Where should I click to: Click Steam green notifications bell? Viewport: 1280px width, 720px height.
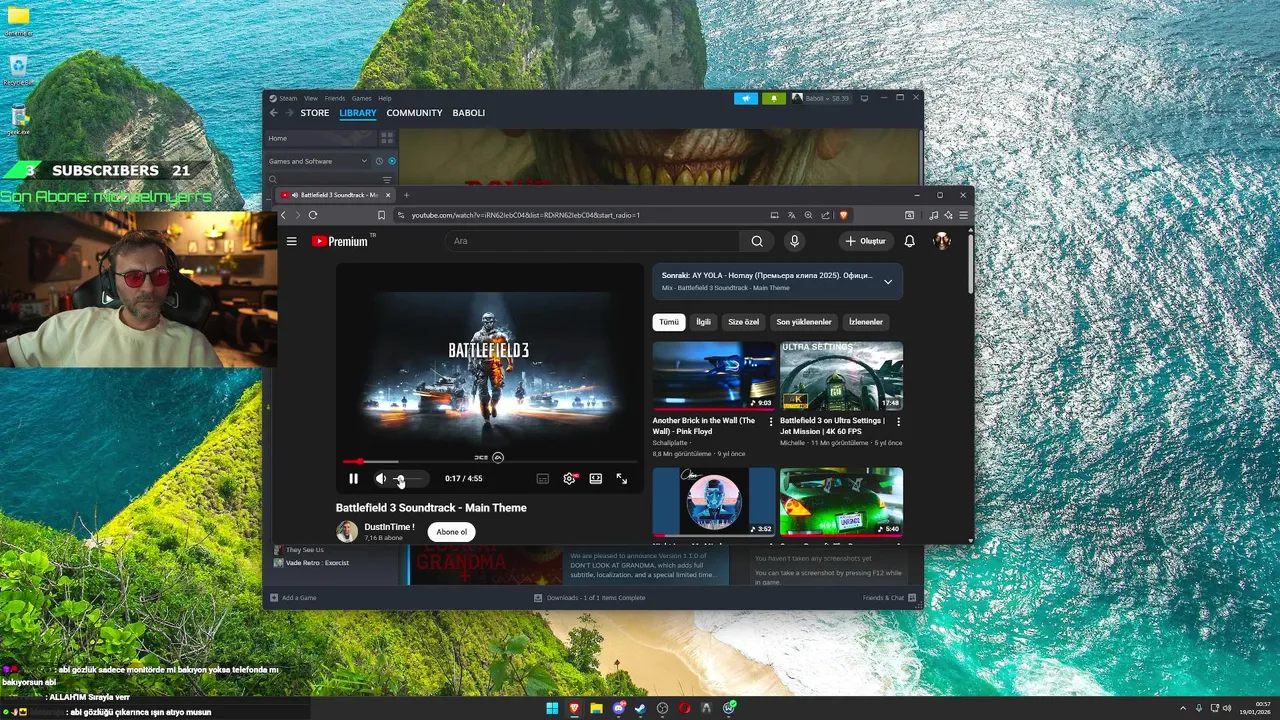[x=773, y=98]
